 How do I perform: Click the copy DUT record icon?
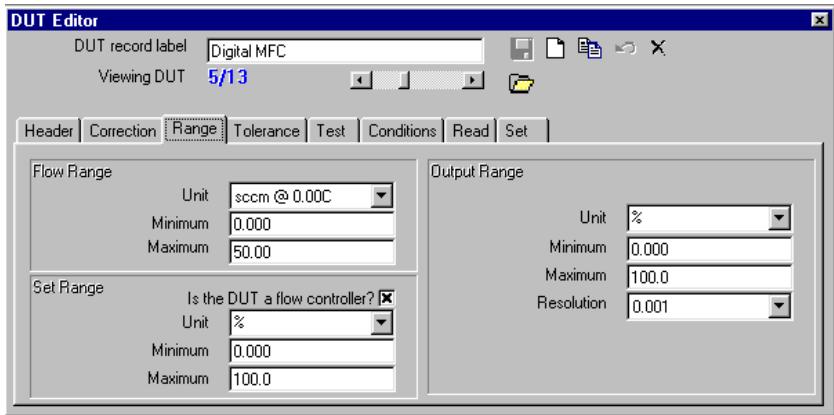(590, 48)
